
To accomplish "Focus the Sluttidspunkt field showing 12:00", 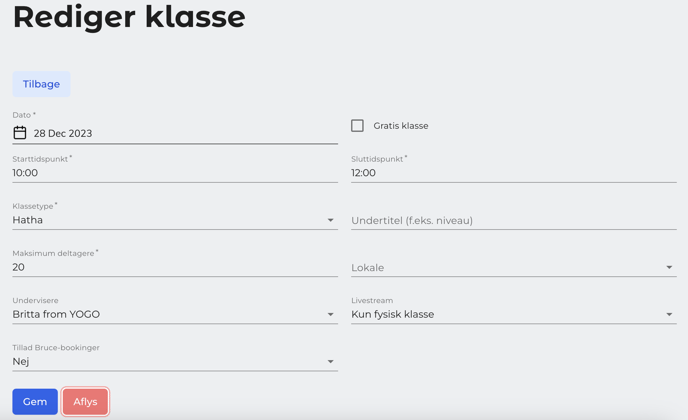I will (x=514, y=173).
